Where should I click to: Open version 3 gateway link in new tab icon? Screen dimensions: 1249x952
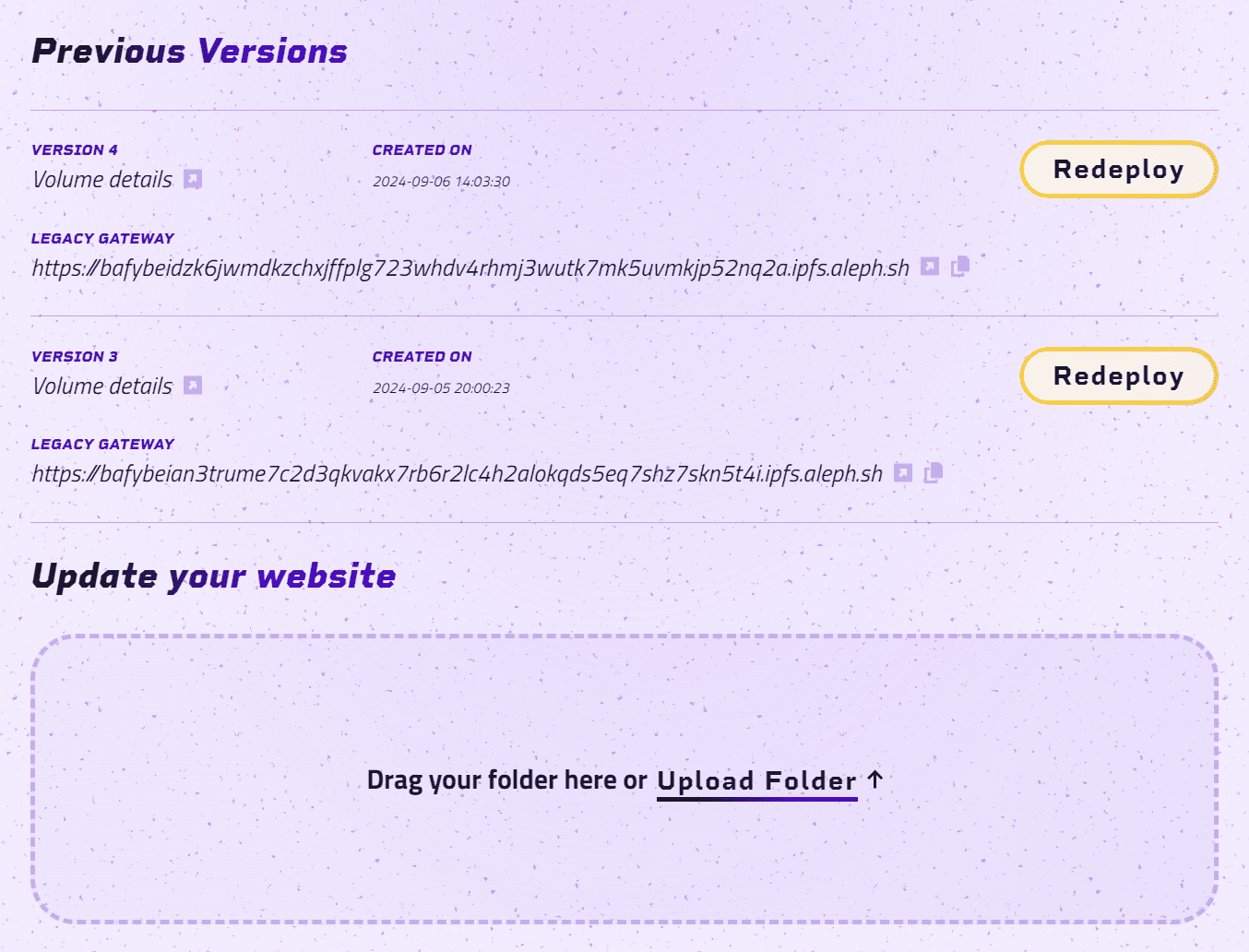(904, 473)
